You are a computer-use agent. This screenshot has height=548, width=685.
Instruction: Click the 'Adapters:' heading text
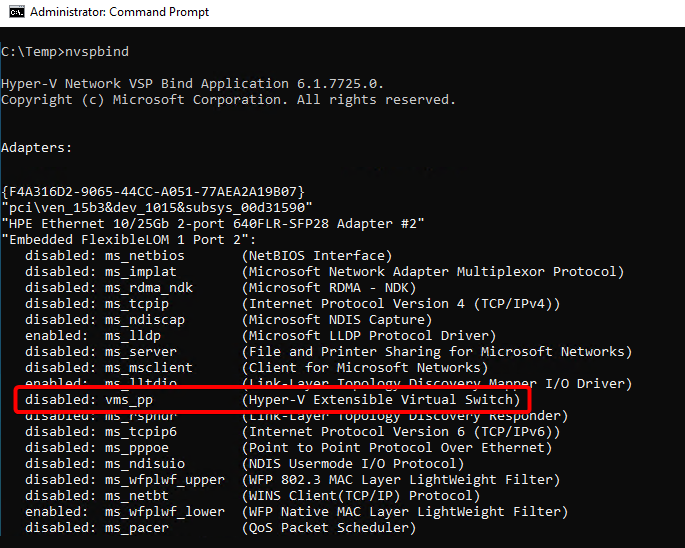(37, 147)
